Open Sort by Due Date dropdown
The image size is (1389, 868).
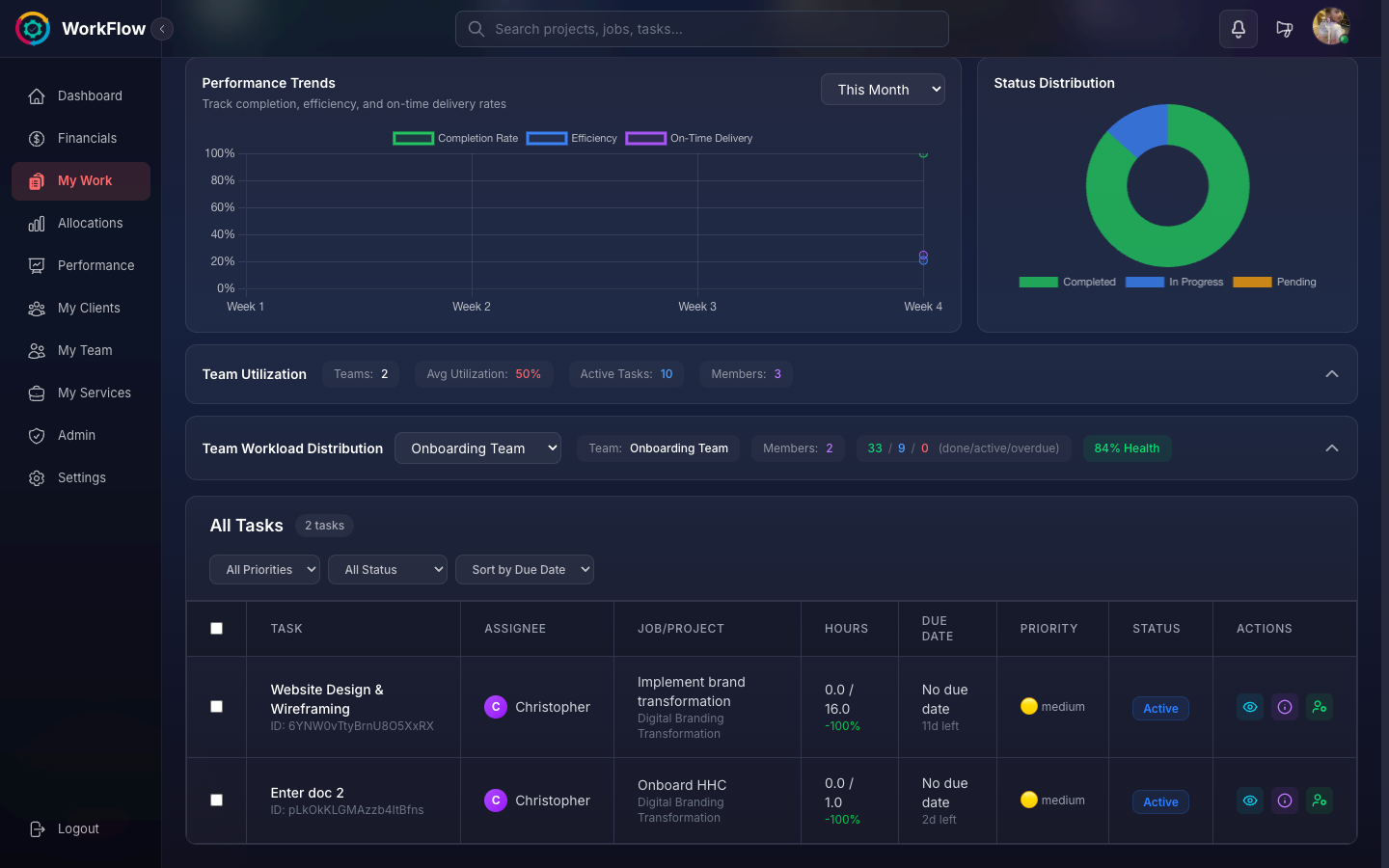coord(525,570)
